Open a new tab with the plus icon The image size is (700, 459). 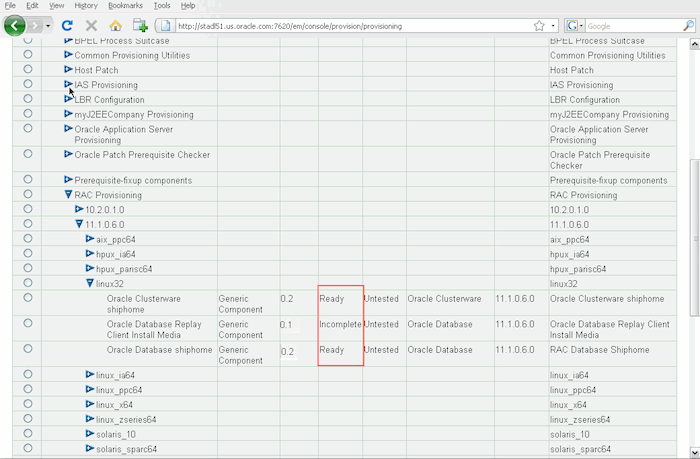(140, 26)
